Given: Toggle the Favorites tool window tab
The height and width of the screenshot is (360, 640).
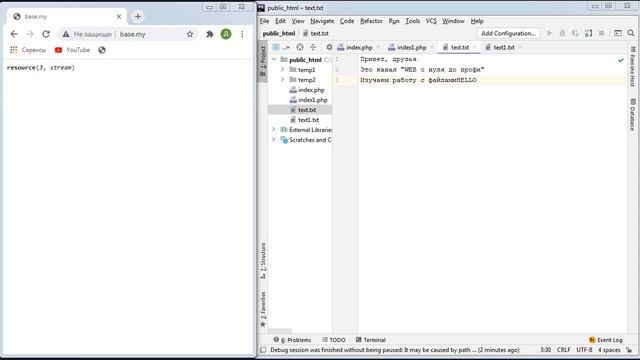Looking at the screenshot, I should pos(263,309).
